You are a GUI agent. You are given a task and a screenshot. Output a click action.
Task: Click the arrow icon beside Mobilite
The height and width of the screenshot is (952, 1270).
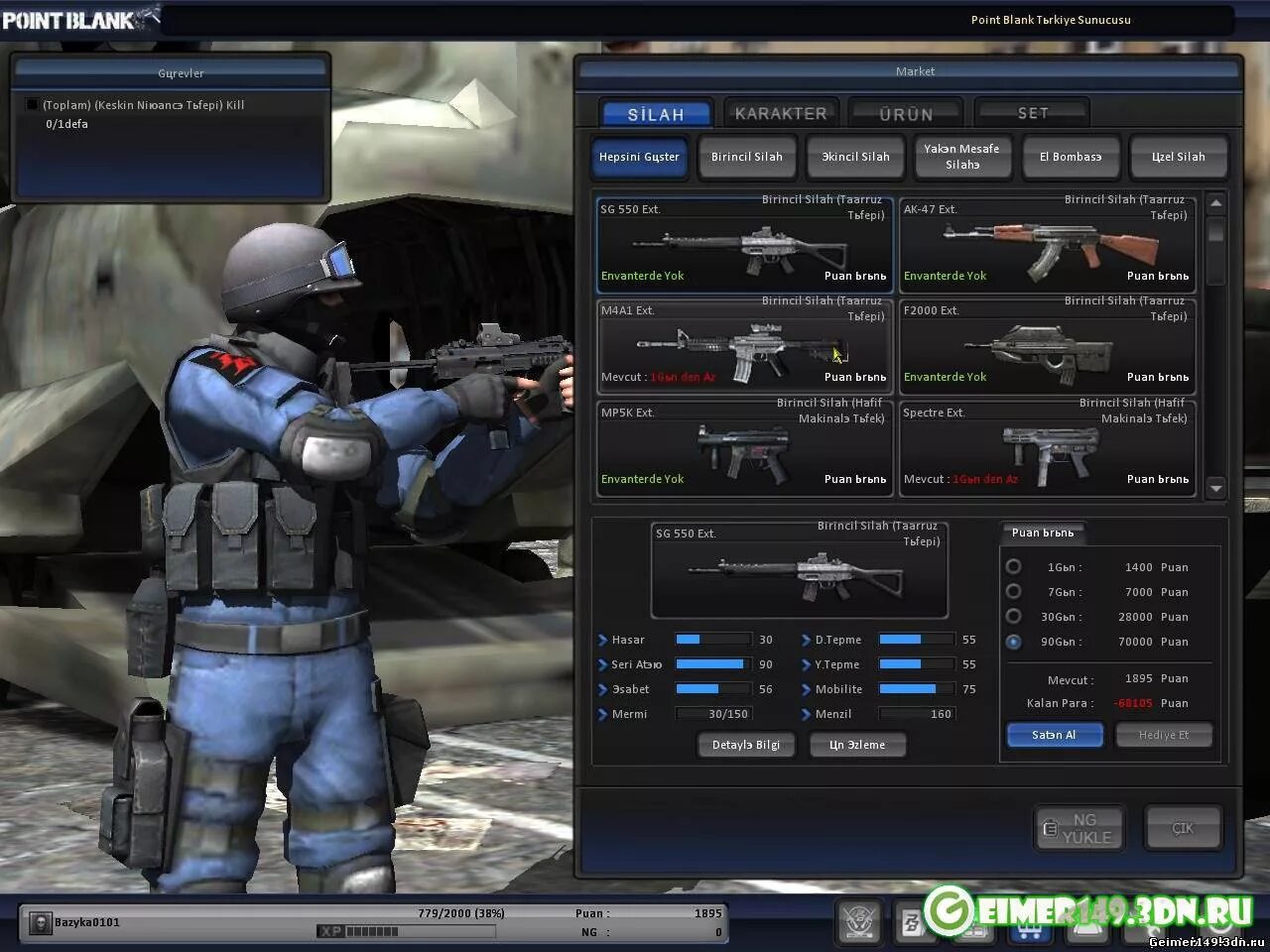pos(806,689)
